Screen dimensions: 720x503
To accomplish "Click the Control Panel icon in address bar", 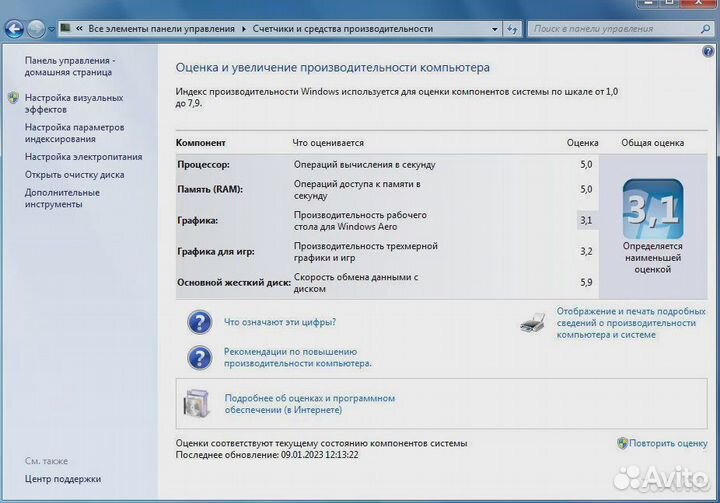I will tap(66, 28).
